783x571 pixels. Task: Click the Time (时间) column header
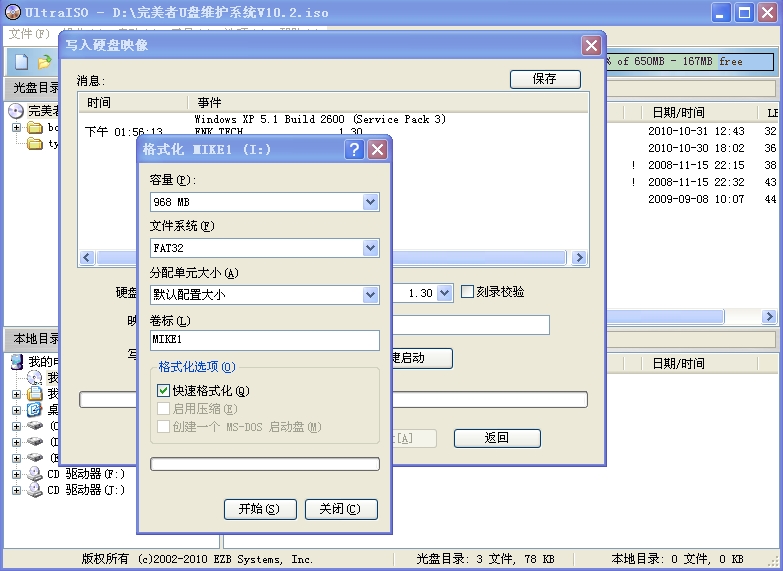click(132, 102)
